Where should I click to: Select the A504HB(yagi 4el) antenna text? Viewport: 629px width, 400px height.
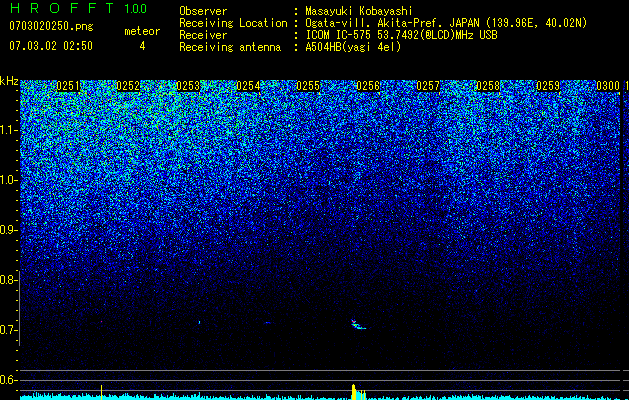tap(353, 47)
